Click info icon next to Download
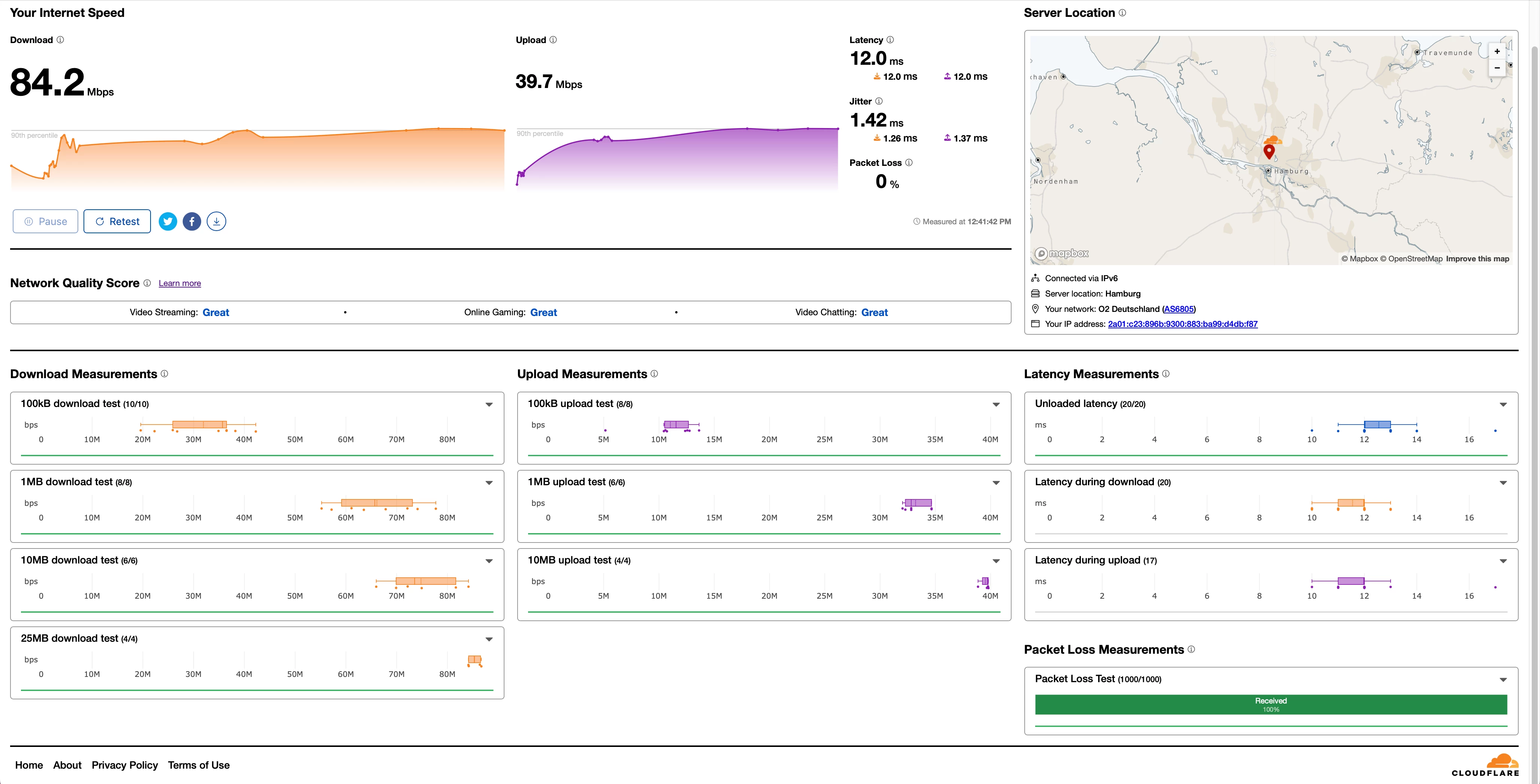The width and height of the screenshot is (1540, 784). pos(60,40)
